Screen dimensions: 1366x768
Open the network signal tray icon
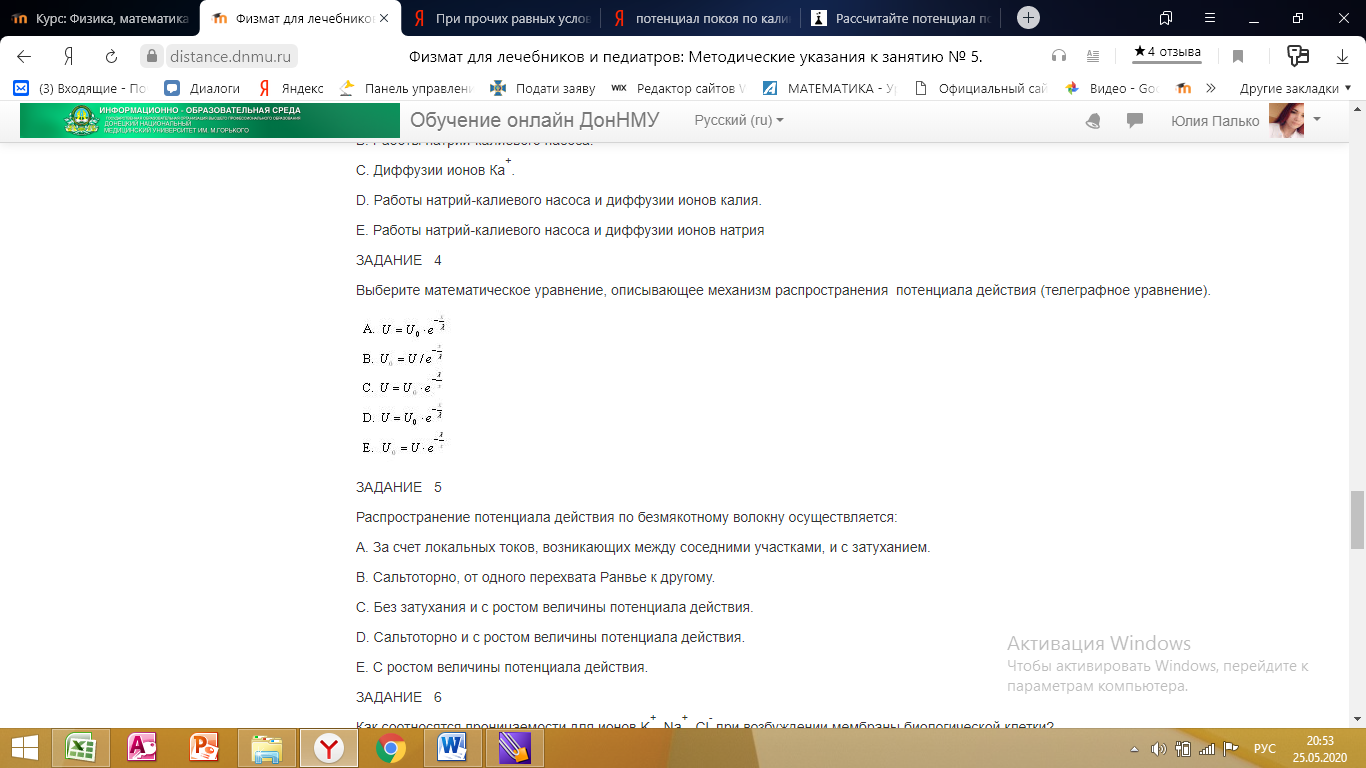1206,749
